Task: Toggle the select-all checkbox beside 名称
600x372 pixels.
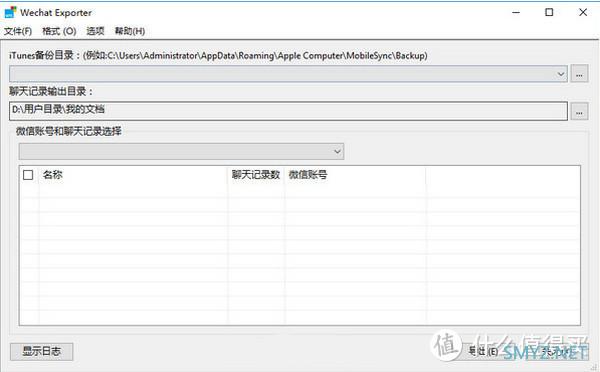Action: pos(28,175)
